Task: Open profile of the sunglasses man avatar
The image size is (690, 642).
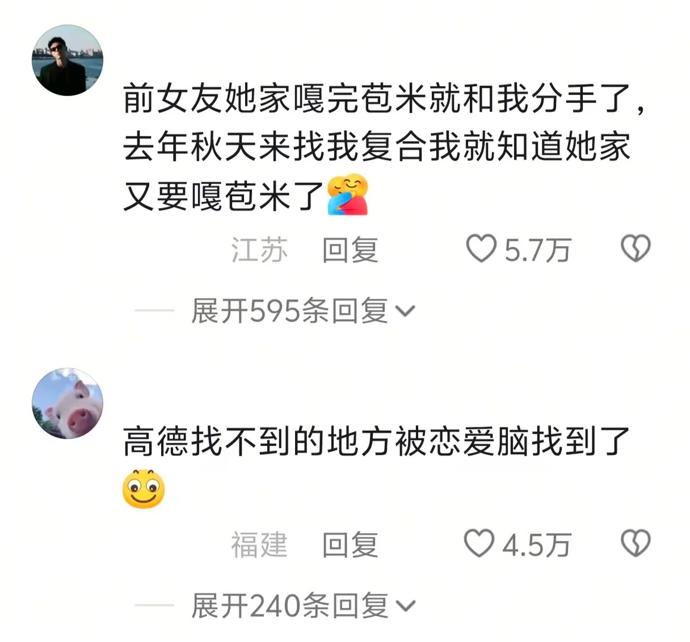Action: [67, 60]
